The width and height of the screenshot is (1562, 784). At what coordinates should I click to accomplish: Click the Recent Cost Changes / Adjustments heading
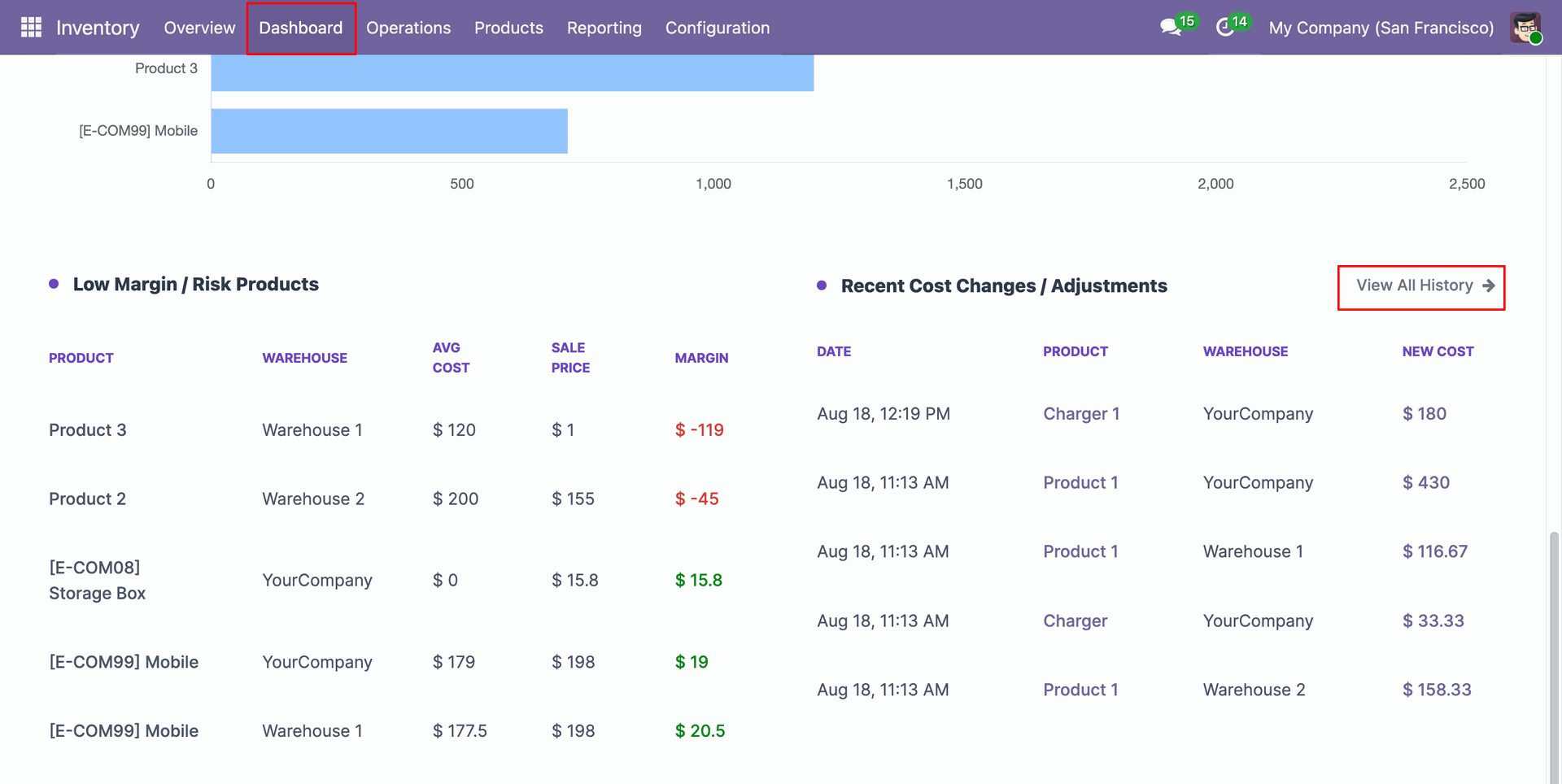(1004, 285)
